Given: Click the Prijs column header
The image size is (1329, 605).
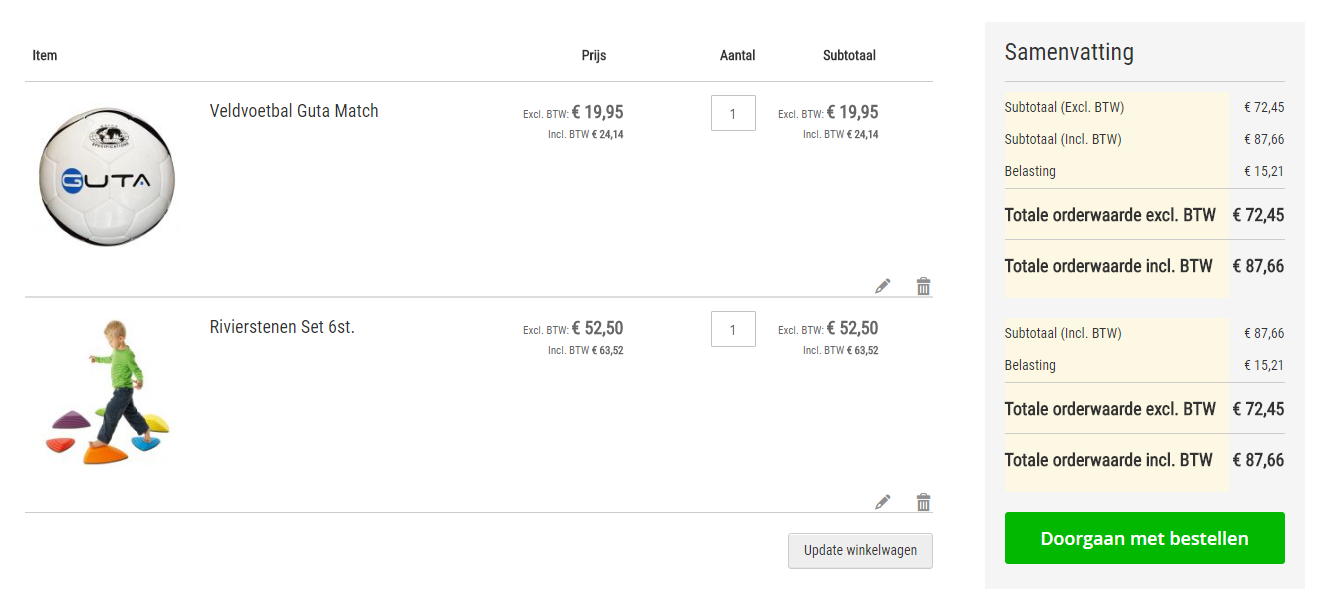Looking at the screenshot, I should [594, 55].
